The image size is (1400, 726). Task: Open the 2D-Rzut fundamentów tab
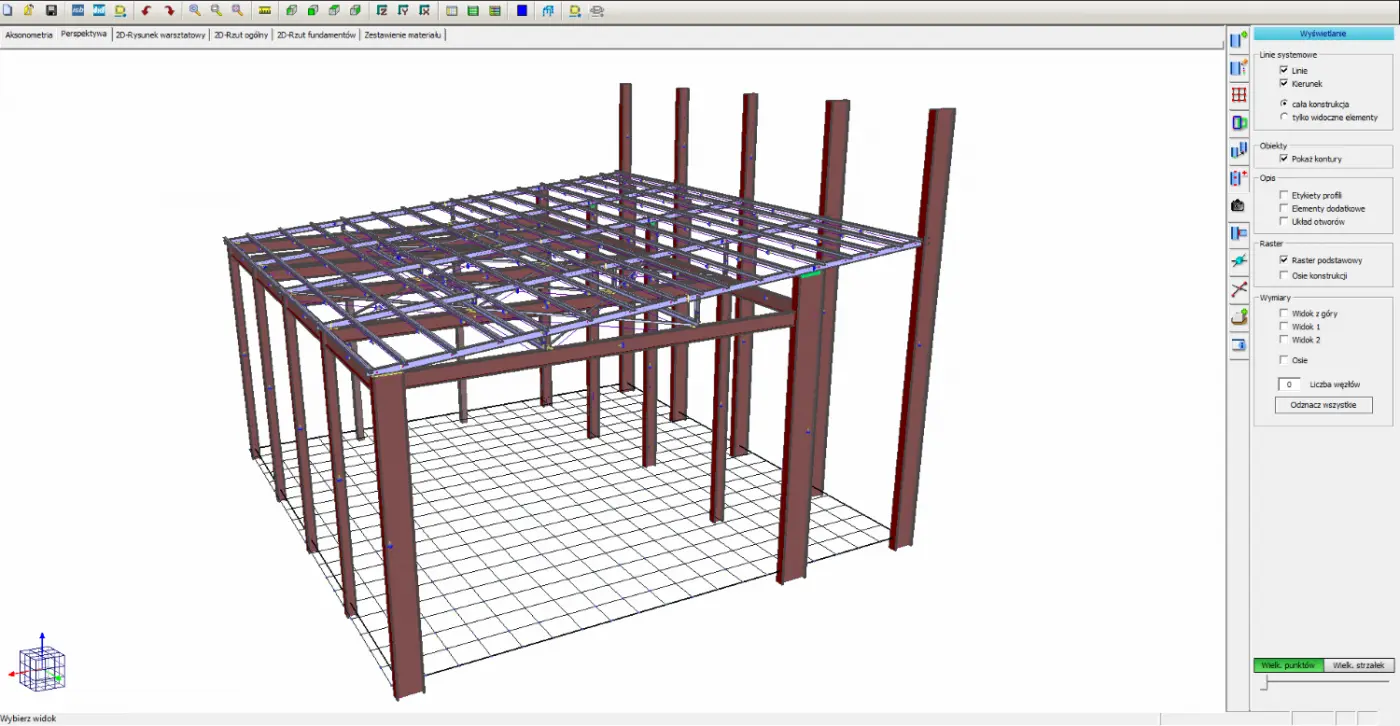pos(316,34)
